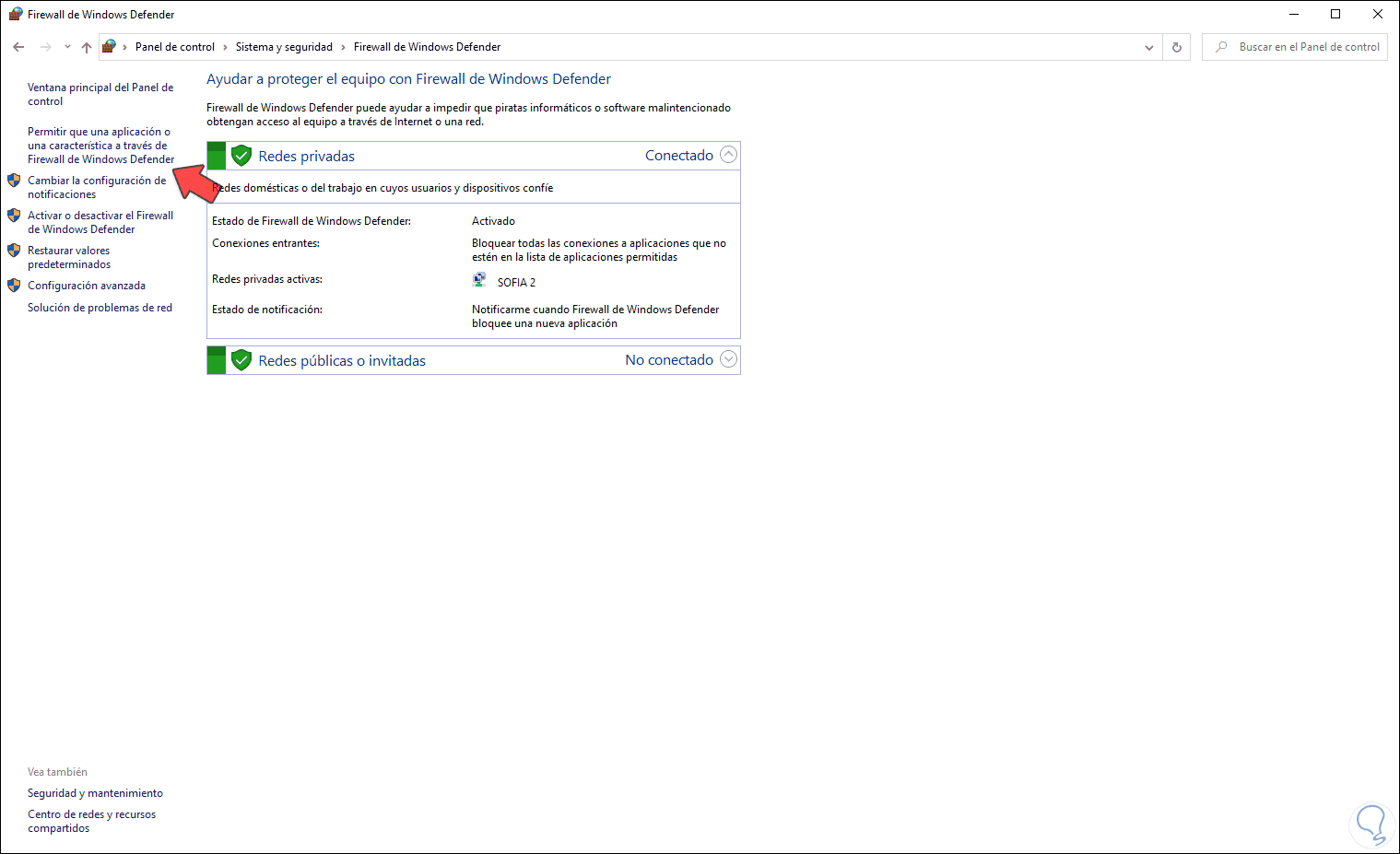Select 'Firewall de Windows Defender' breadcrumb
Viewport: 1400px width, 854px height.
click(428, 47)
